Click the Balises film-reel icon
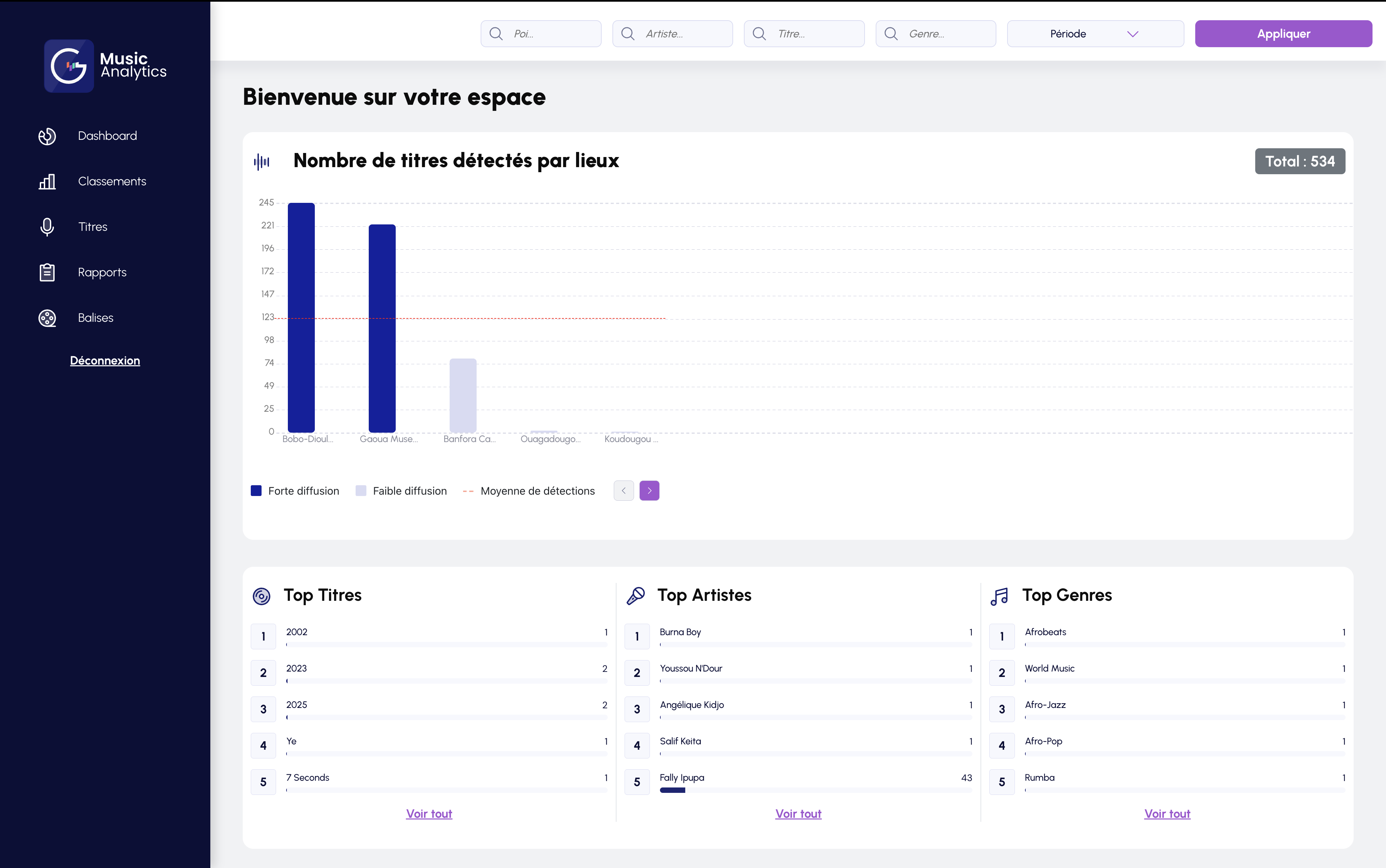This screenshot has width=1386, height=868. click(x=47, y=317)
